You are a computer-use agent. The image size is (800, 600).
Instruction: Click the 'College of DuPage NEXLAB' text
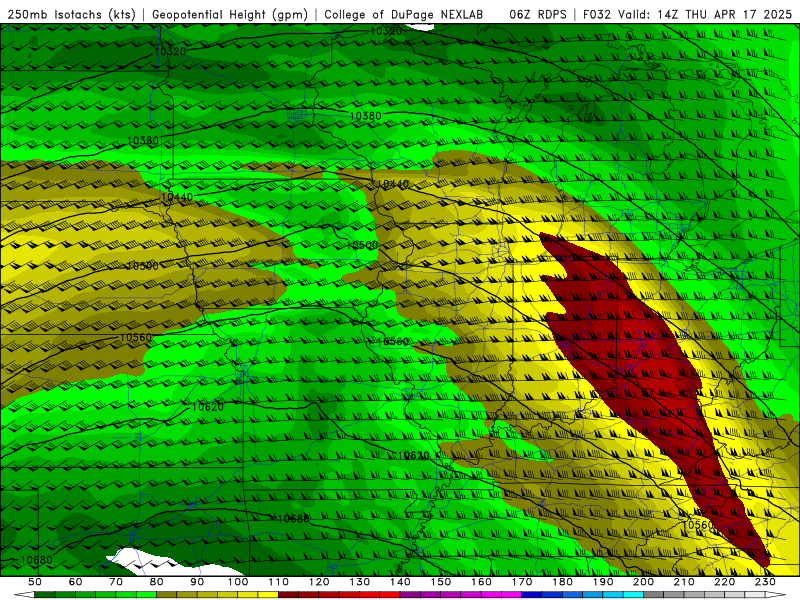[x=404, y=14]
